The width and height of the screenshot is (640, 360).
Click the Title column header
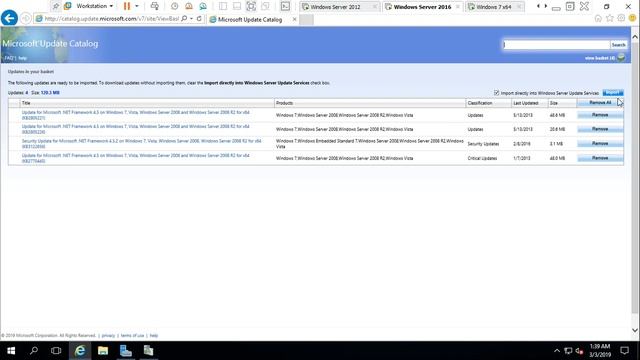pyautogui.click(x=147, y=103)
